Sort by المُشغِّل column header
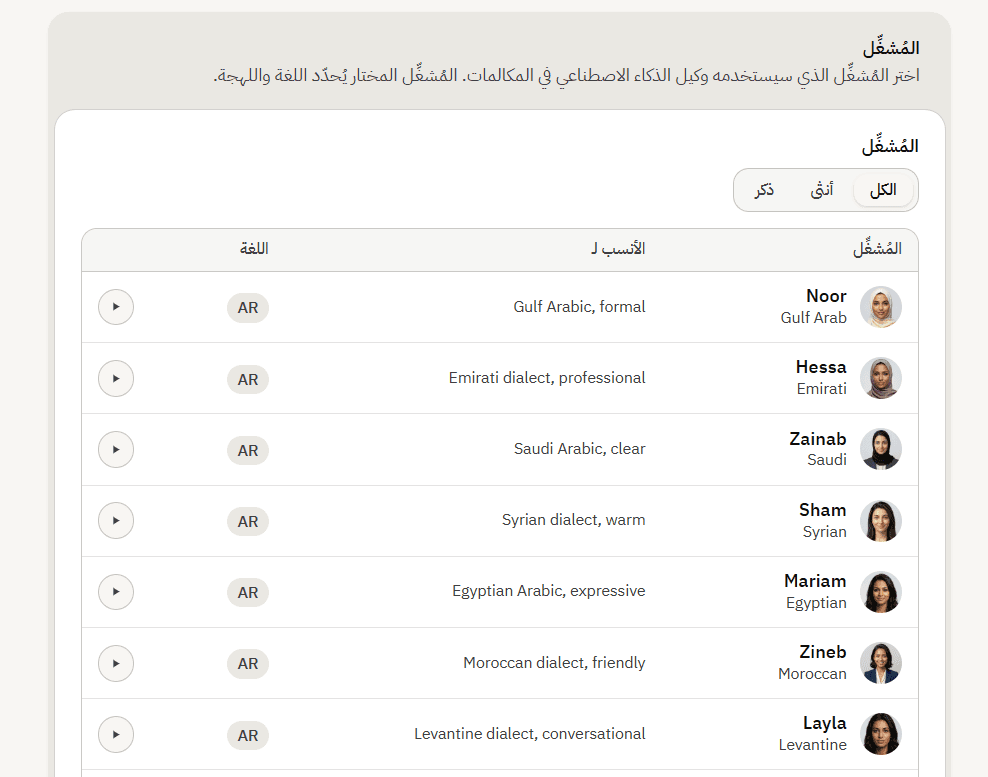This screenshot has height=777, width=988. [877, 248]
